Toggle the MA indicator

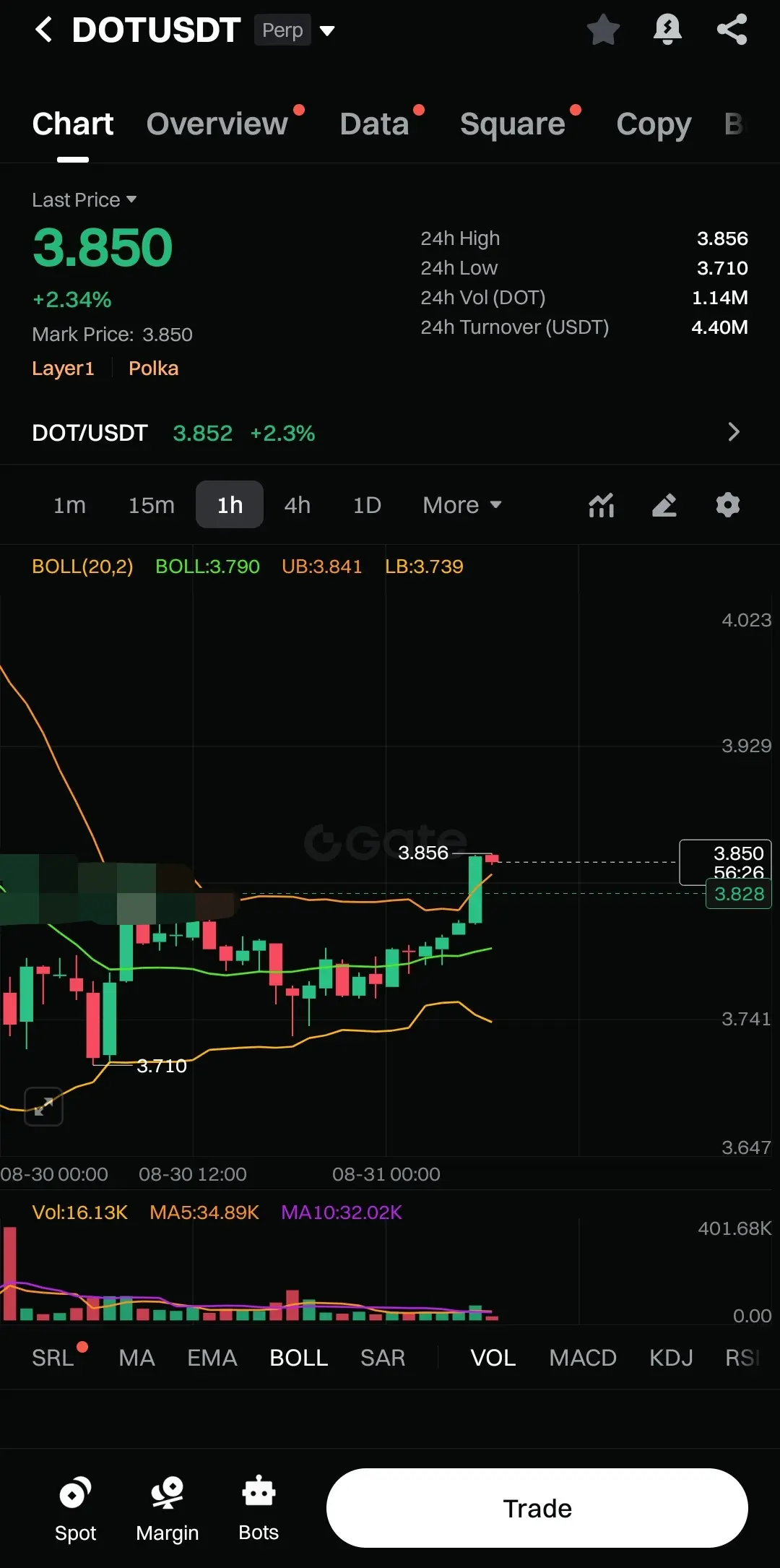click(x=136, y=1358)
